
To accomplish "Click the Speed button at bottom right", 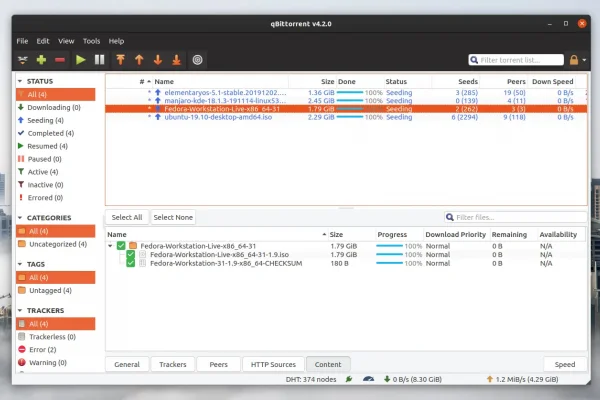I will pyautogui.click(x=565, y=365).
